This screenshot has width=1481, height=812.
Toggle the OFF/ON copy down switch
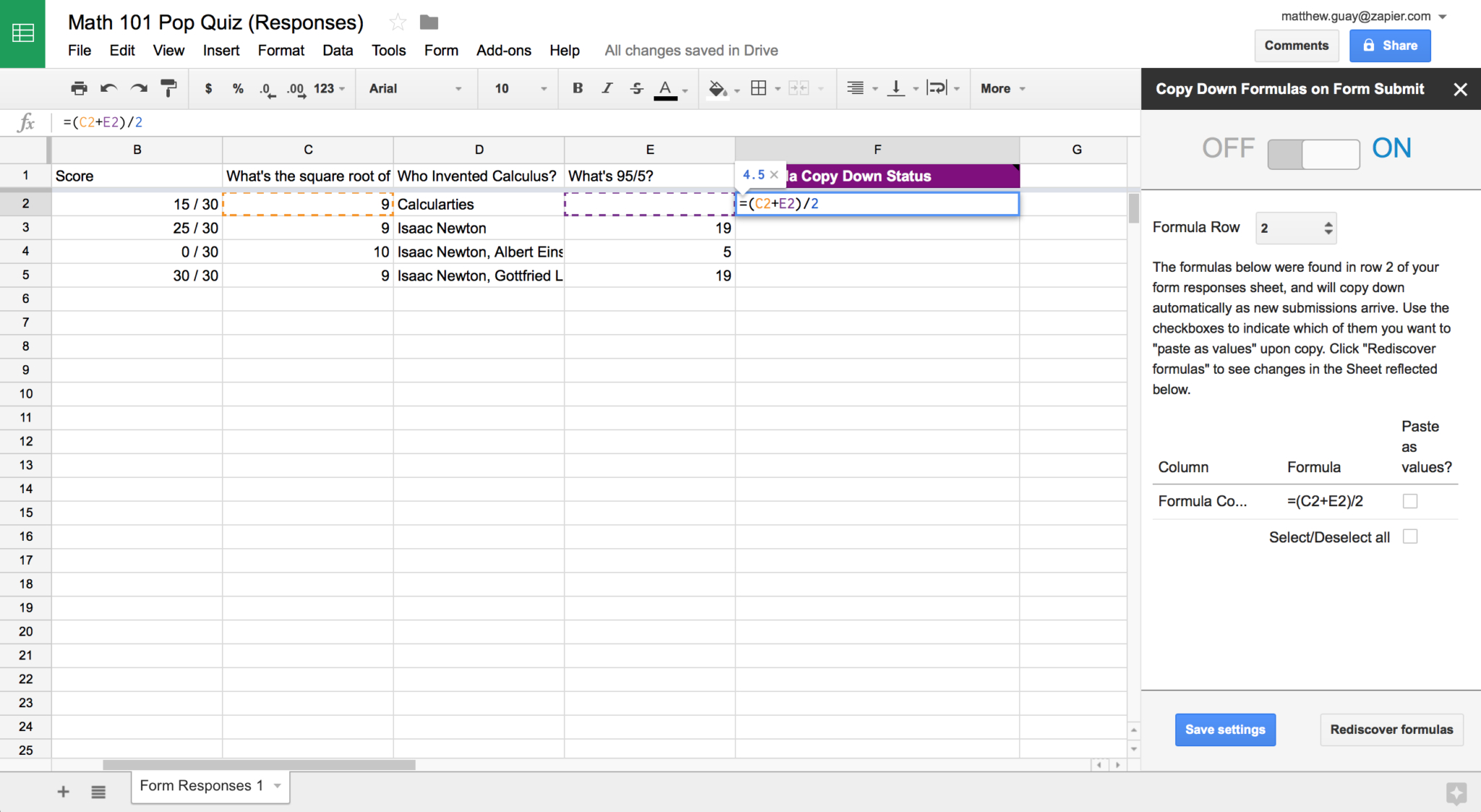click(x=1313, y=154)
